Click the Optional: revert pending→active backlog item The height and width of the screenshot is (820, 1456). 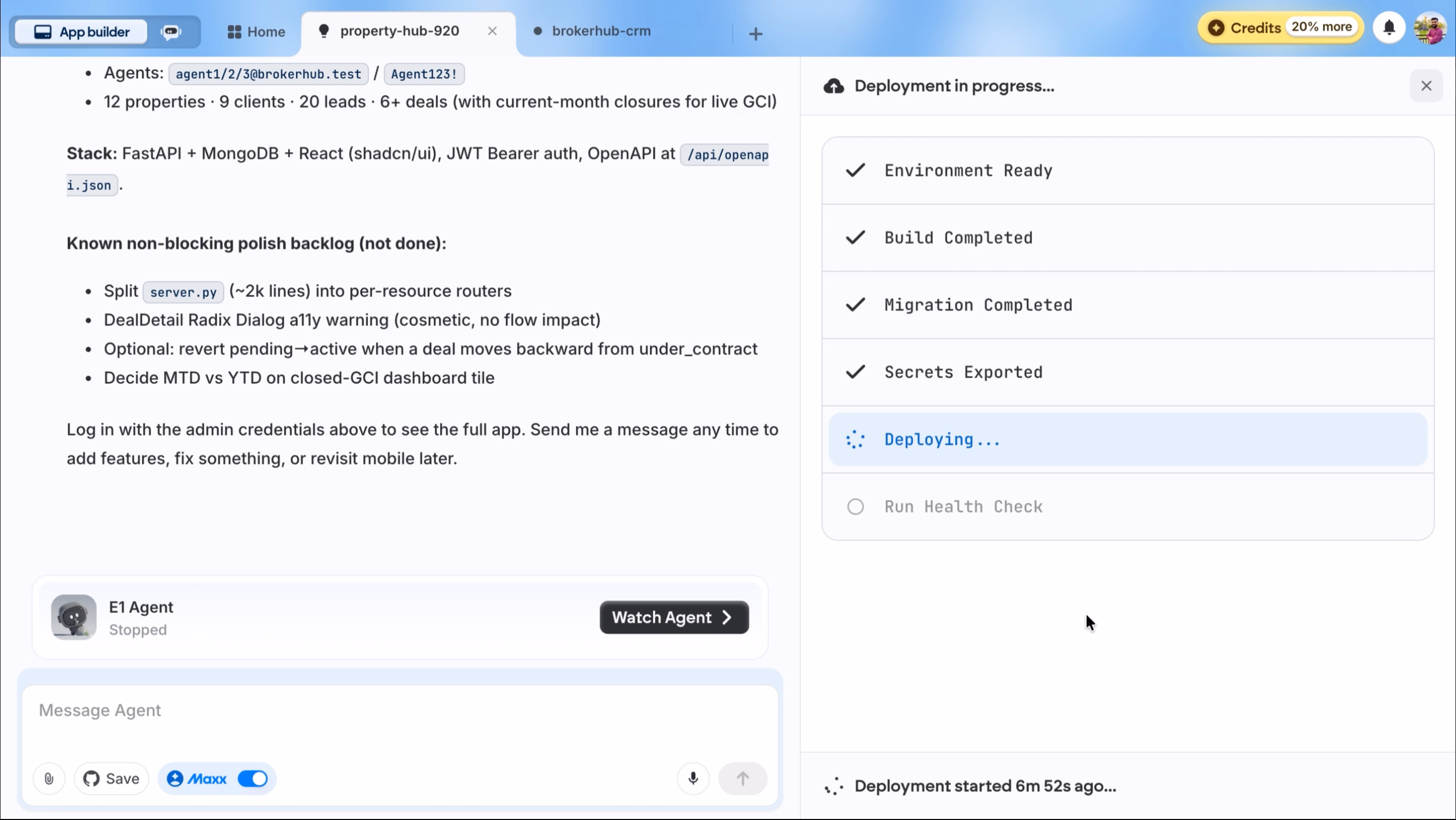click(431, 349)
